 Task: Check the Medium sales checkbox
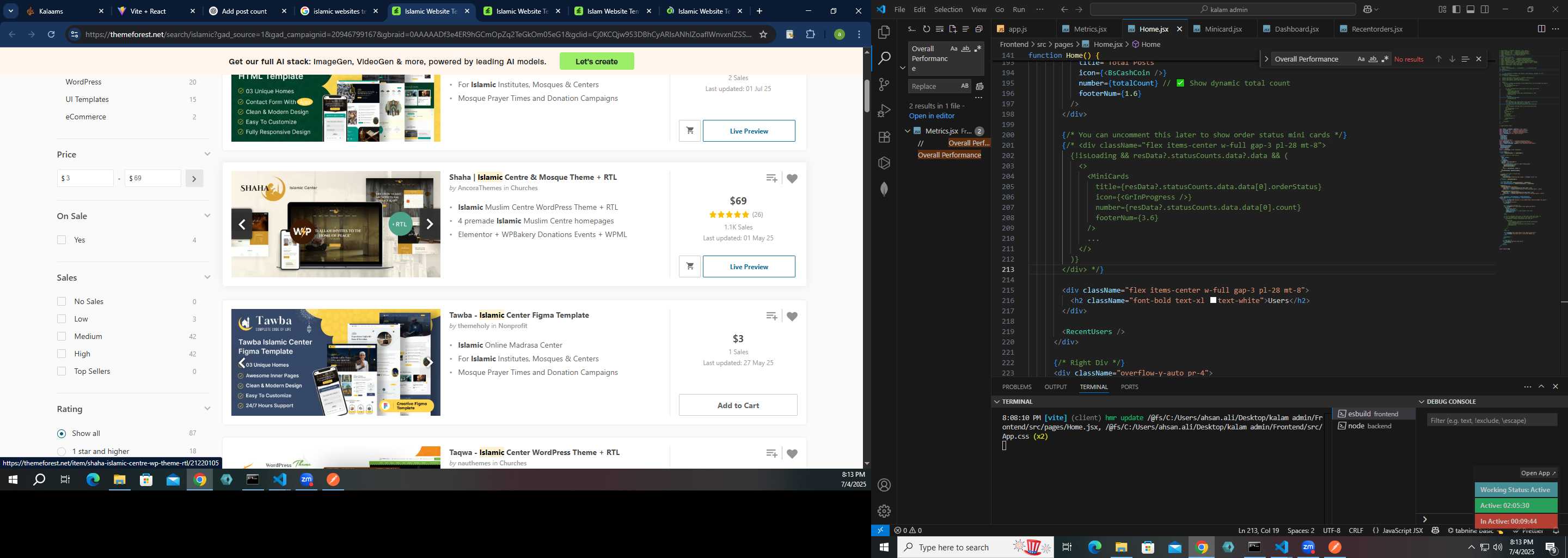tap(62, 336)
